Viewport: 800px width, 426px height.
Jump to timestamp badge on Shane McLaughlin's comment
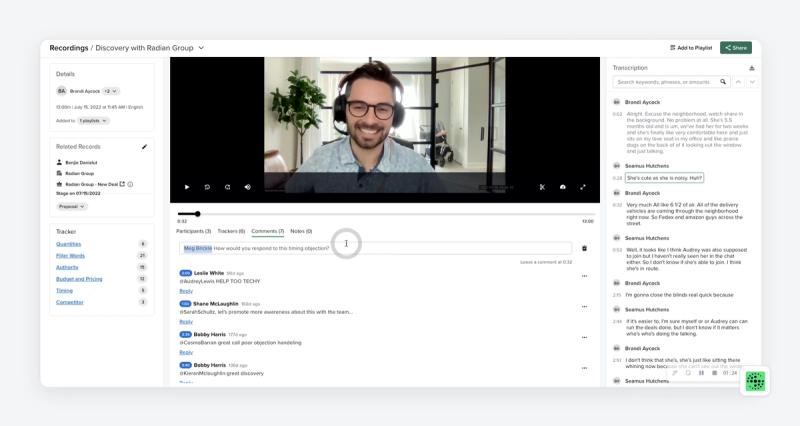point(185,304)
